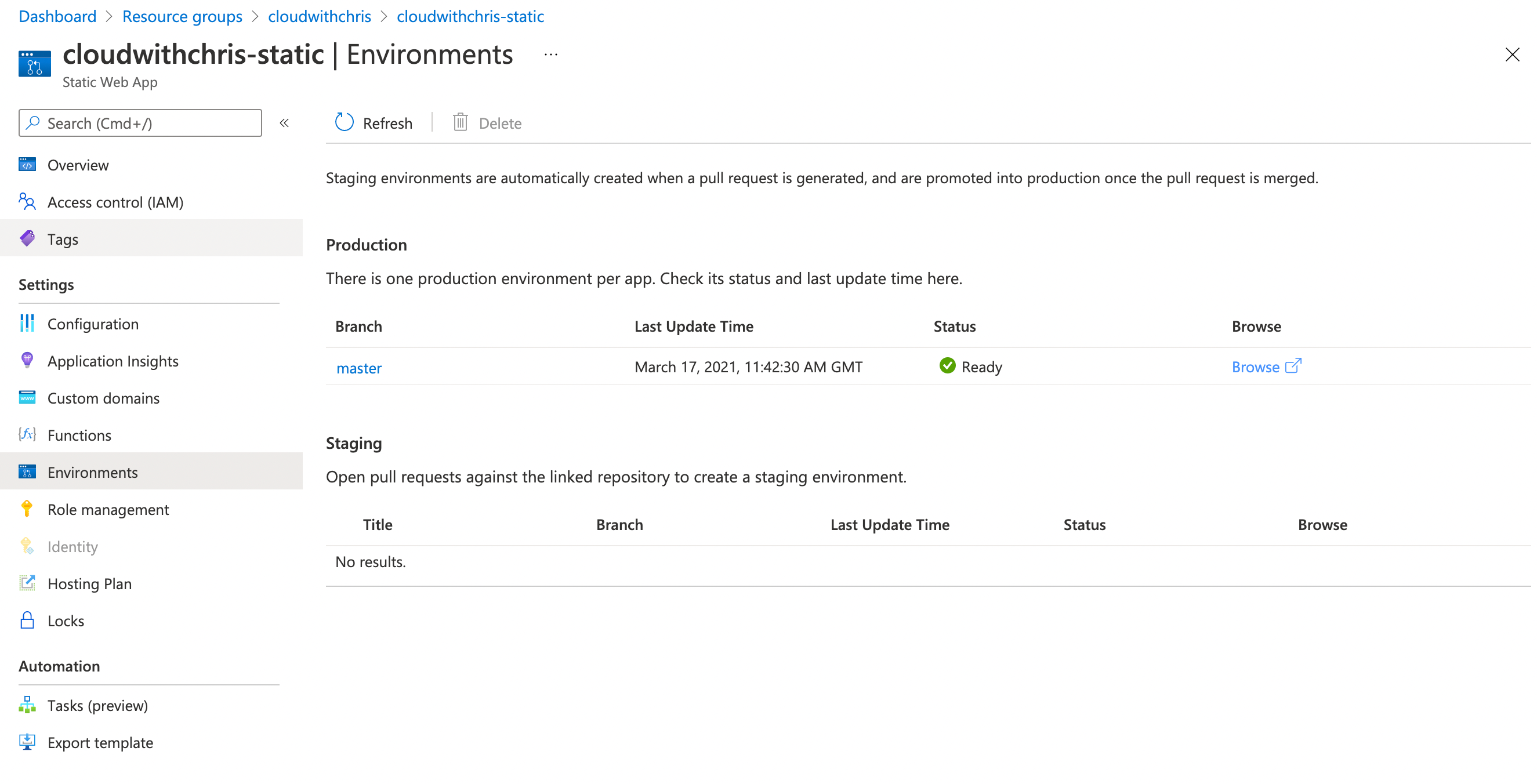Click the Tags menu item
The image size is (1537, 784).
(62, 238)
